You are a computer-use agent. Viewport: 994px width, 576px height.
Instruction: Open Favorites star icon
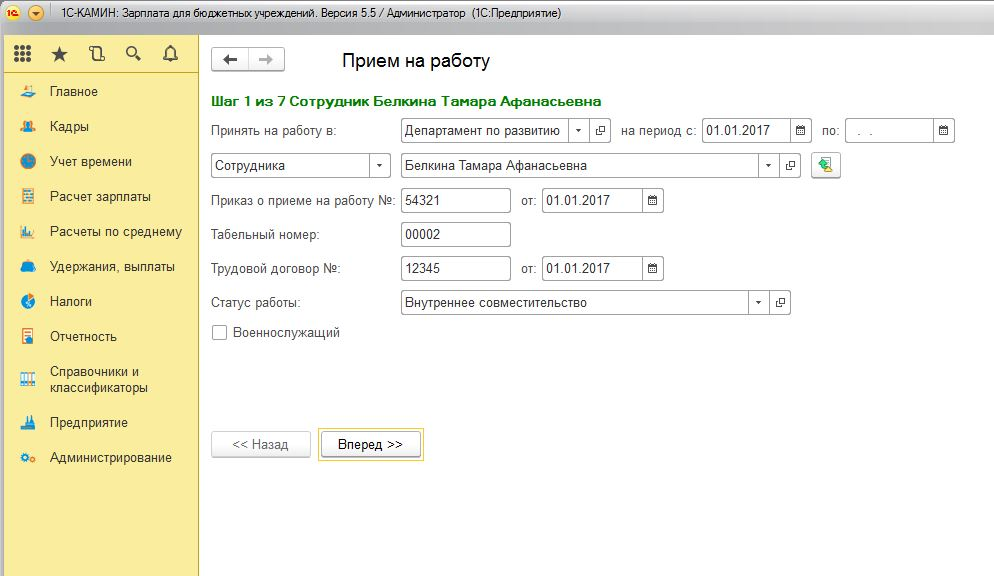coord(59,54)
